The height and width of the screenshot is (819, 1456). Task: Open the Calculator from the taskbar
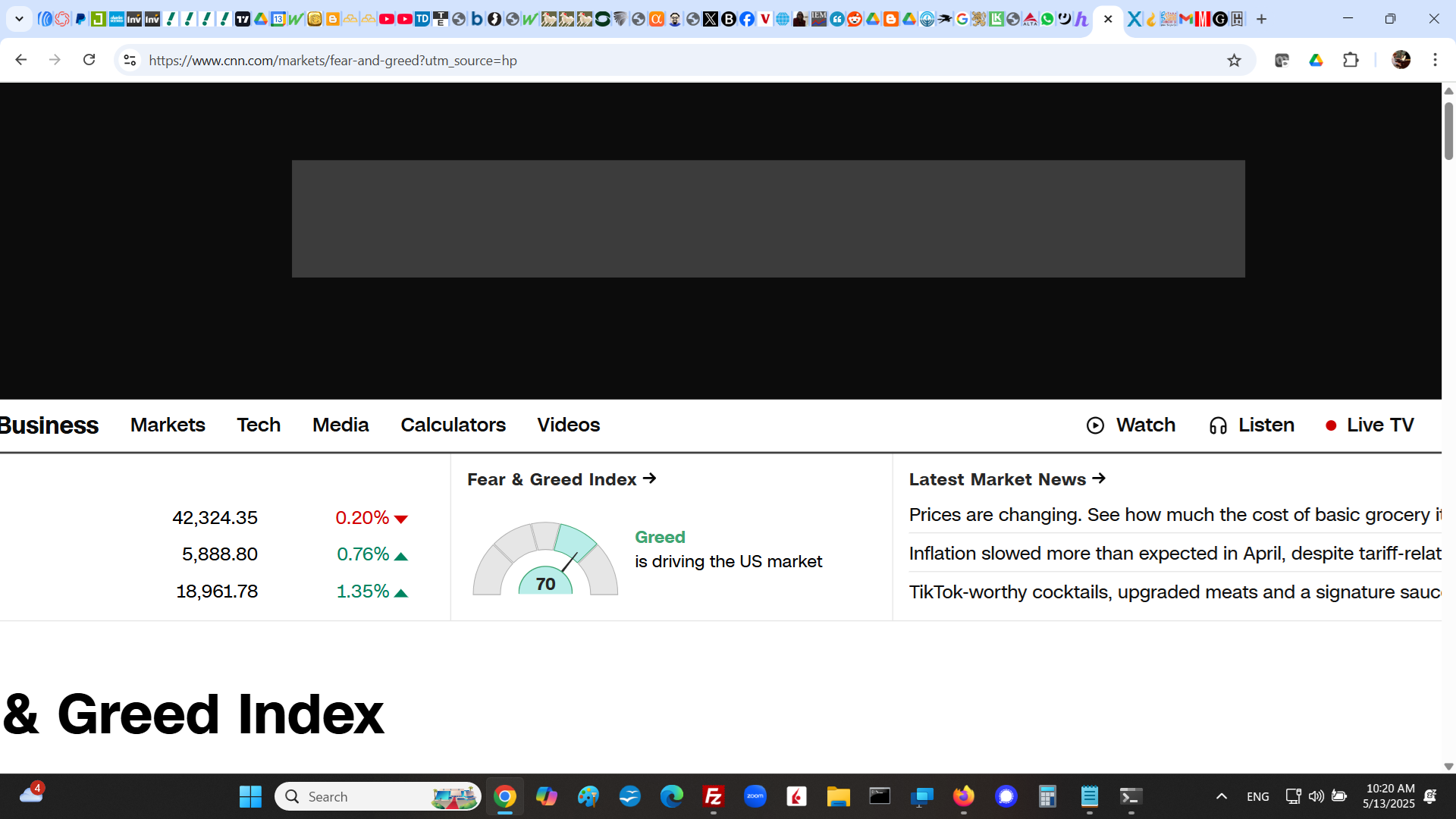pos(1047,796)
